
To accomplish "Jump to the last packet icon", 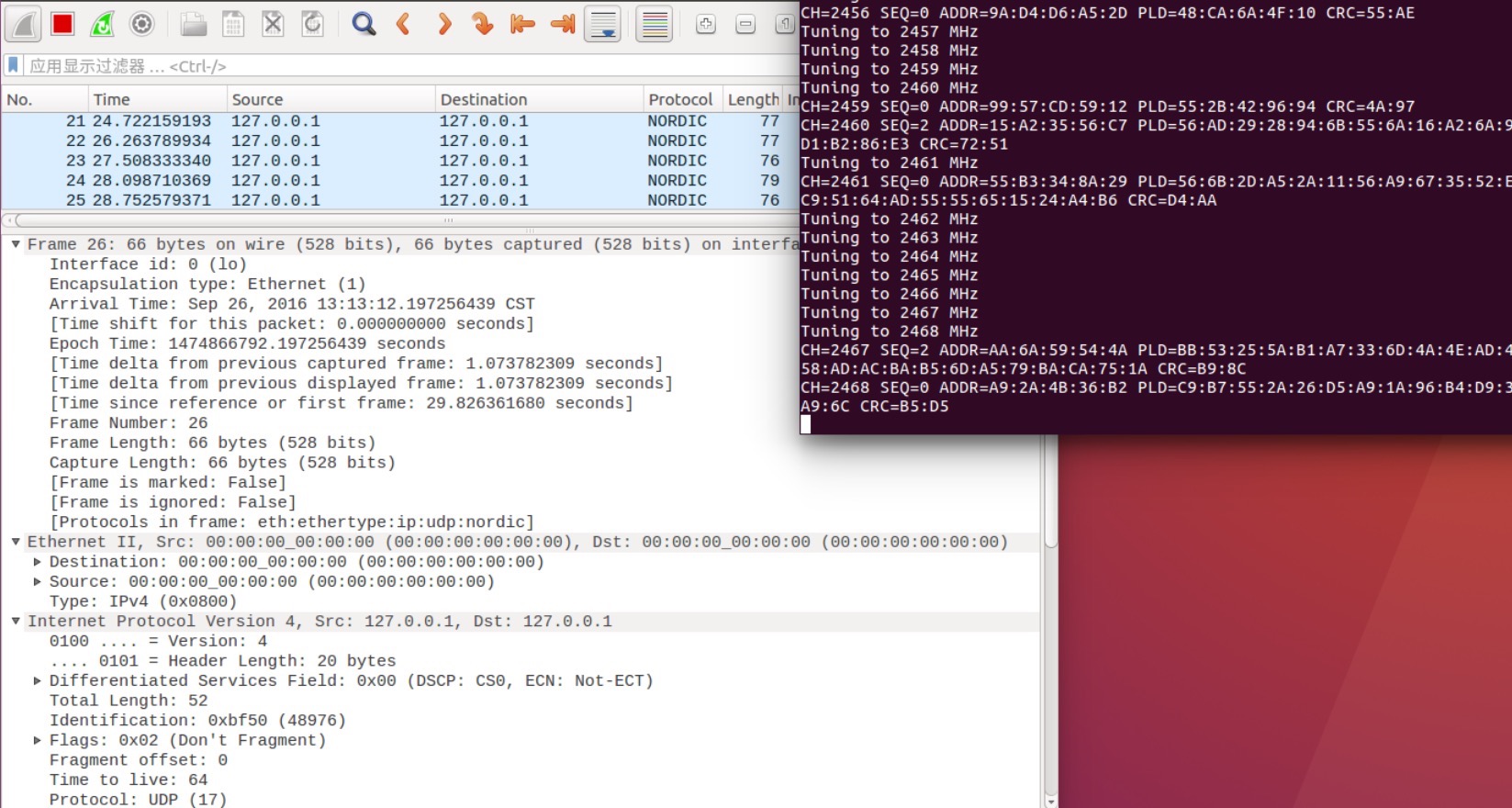I will (562, 24).
